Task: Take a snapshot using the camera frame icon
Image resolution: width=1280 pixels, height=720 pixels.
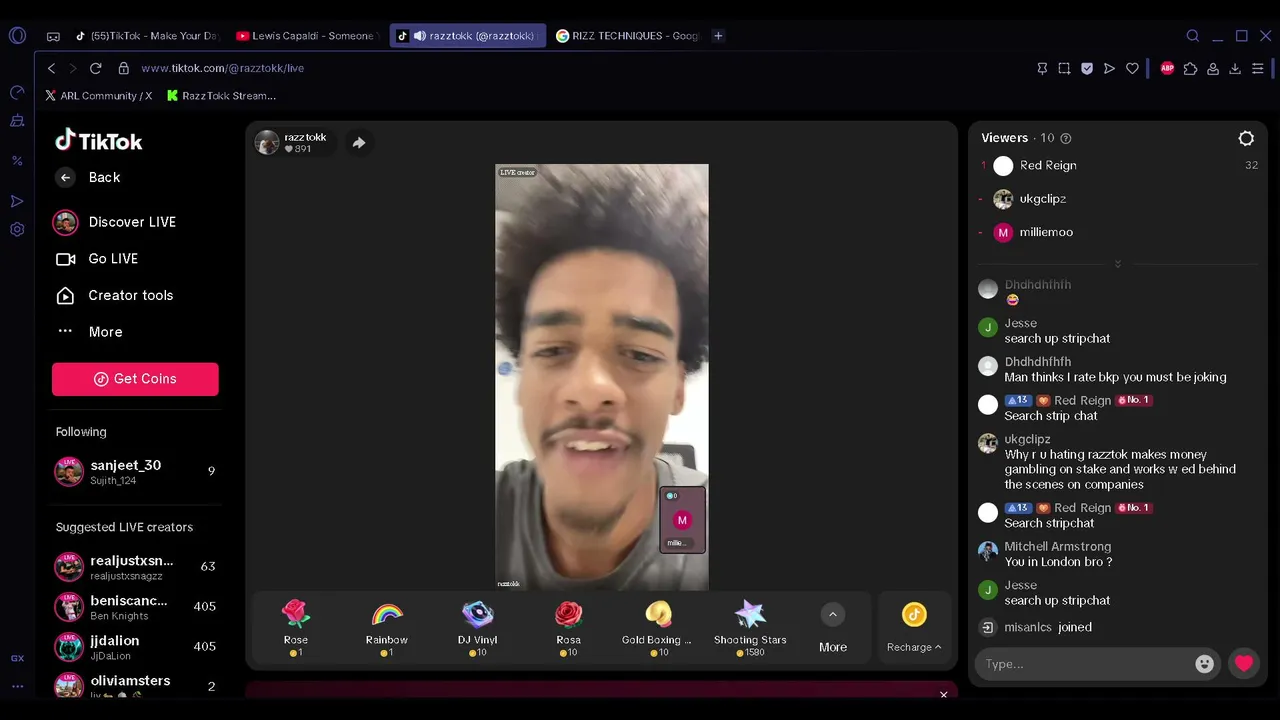Action: 1064,68
